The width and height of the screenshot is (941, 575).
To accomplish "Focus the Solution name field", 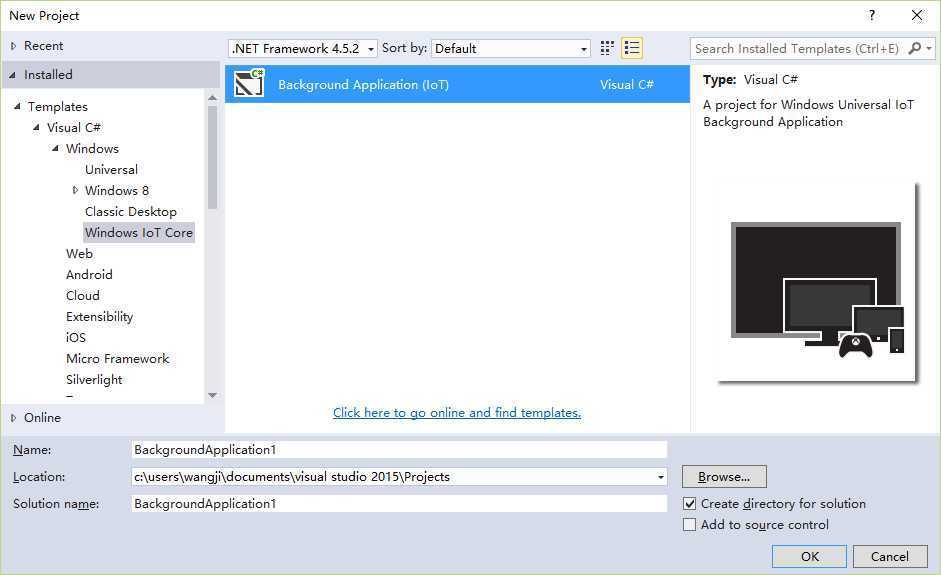I will tap(399, 504).
